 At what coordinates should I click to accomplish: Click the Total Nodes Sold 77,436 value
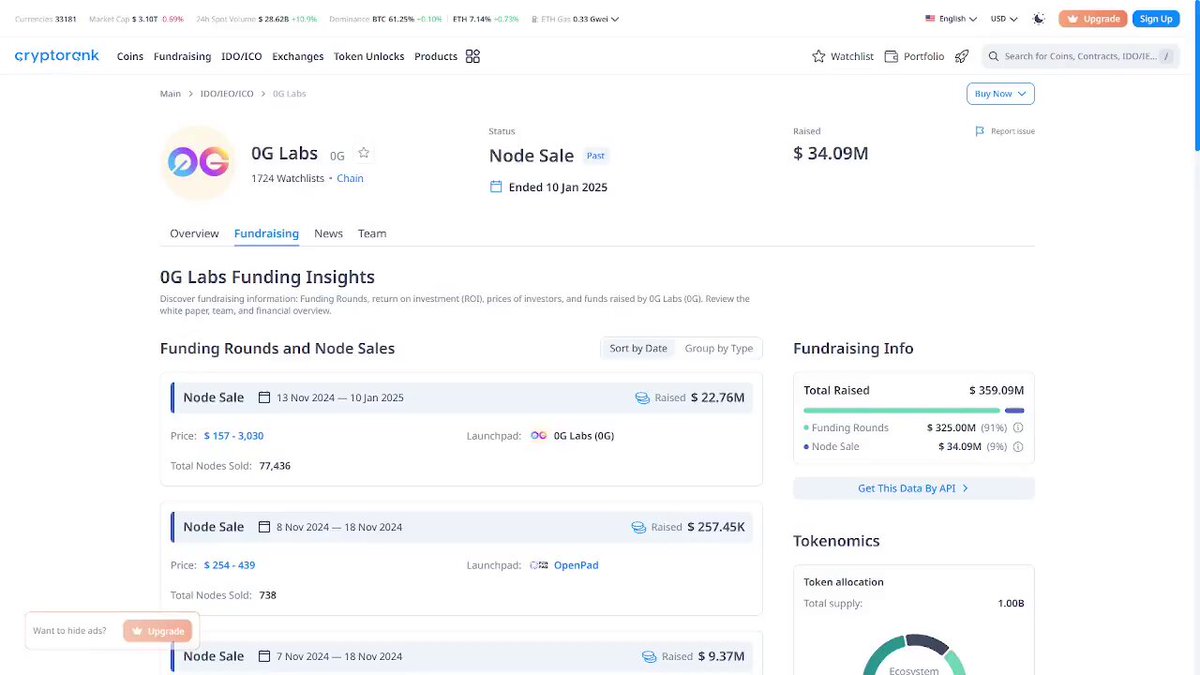pos(274,466)
